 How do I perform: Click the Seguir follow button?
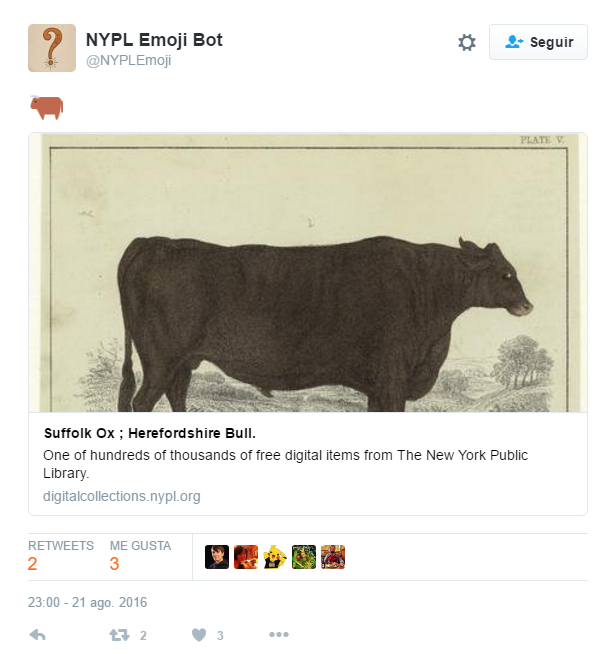(x=538, y=42)
